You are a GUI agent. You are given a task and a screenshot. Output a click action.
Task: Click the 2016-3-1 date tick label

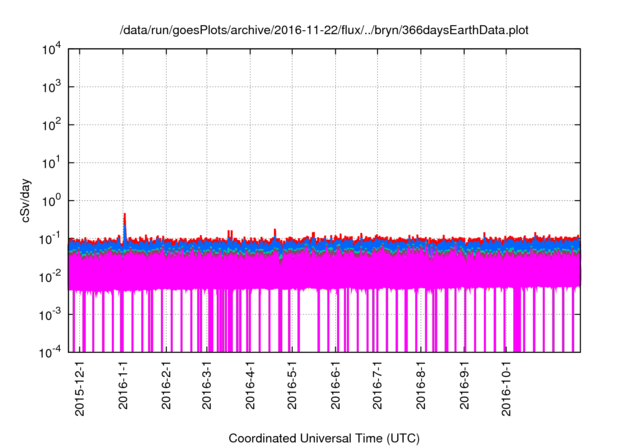coord(206,385)
